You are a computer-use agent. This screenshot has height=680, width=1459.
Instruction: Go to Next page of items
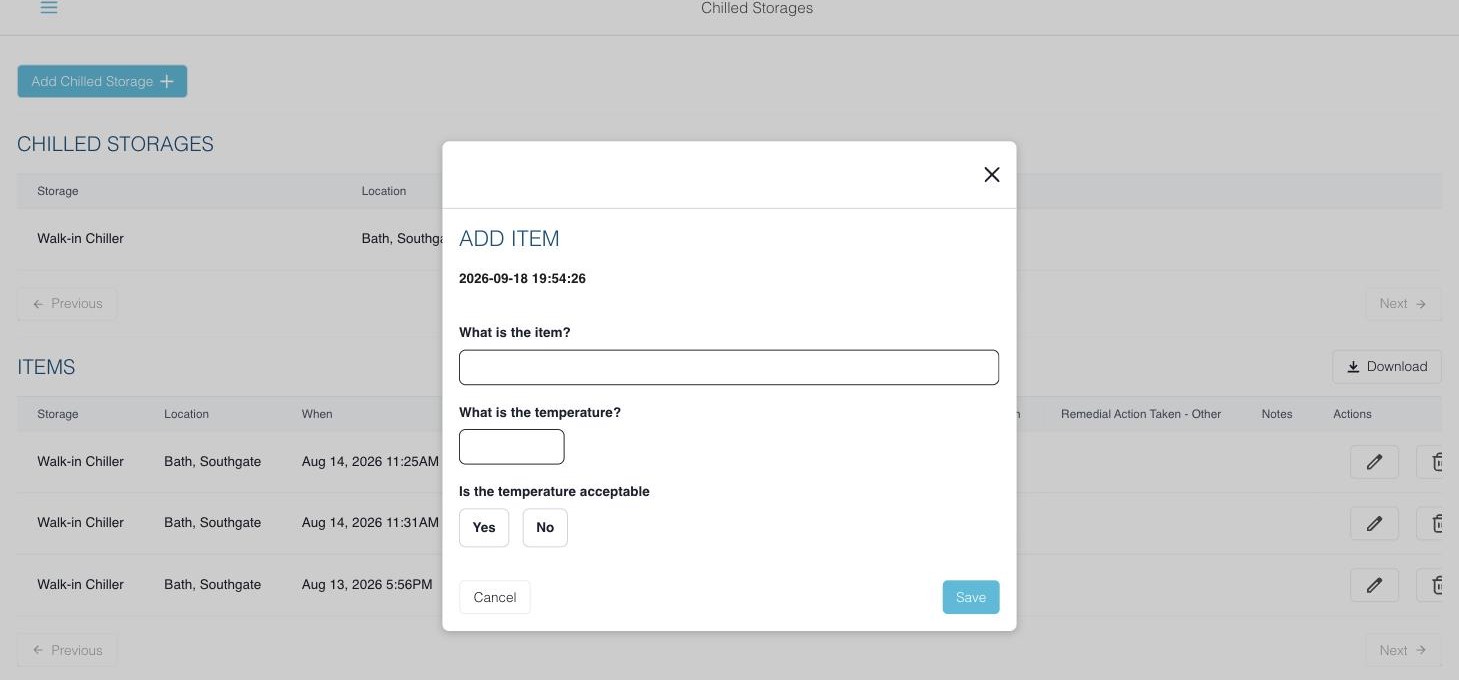(x=1403, y=650)
